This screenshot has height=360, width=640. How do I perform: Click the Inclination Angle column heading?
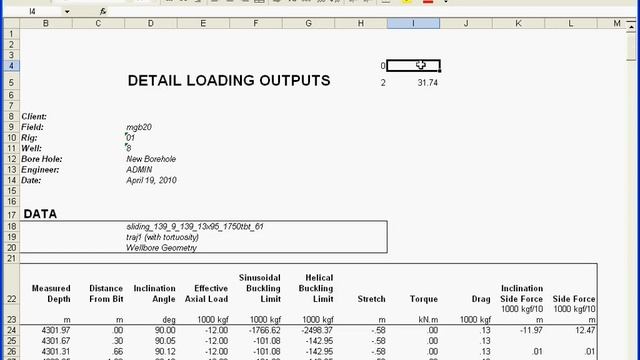[x=154, y=294]
